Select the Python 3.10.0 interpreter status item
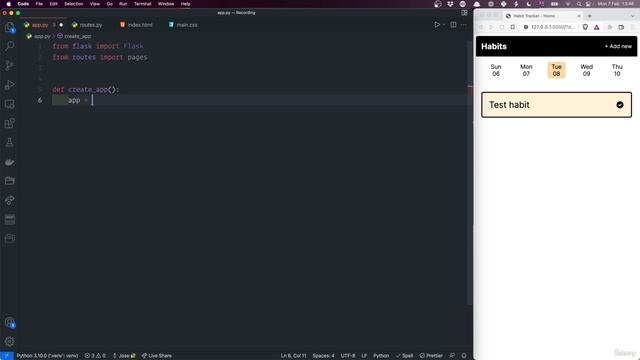The image size is (640, 360). pyautogui.click(x=47, y=356)
